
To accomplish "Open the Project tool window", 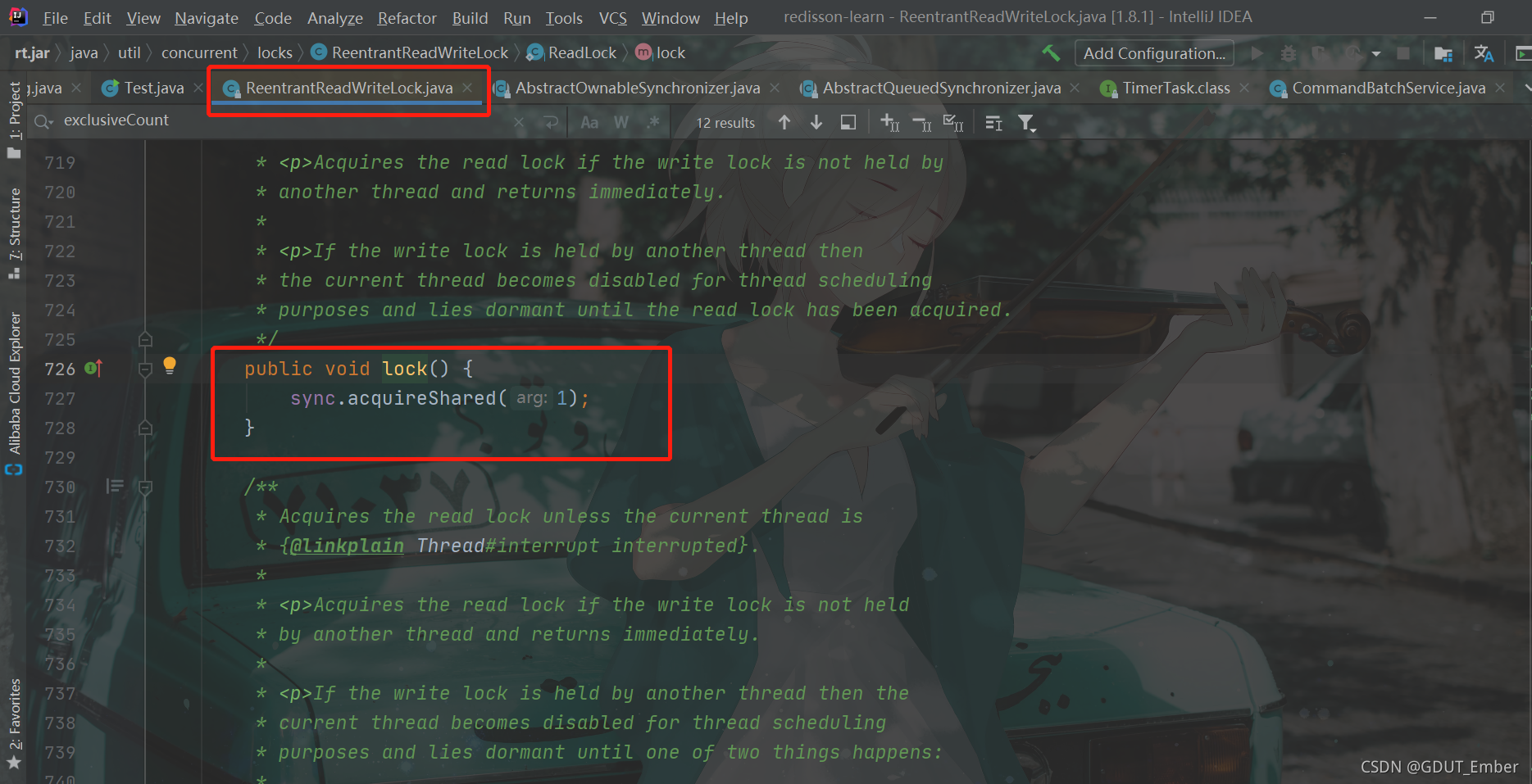I will [x=14, y=120].
